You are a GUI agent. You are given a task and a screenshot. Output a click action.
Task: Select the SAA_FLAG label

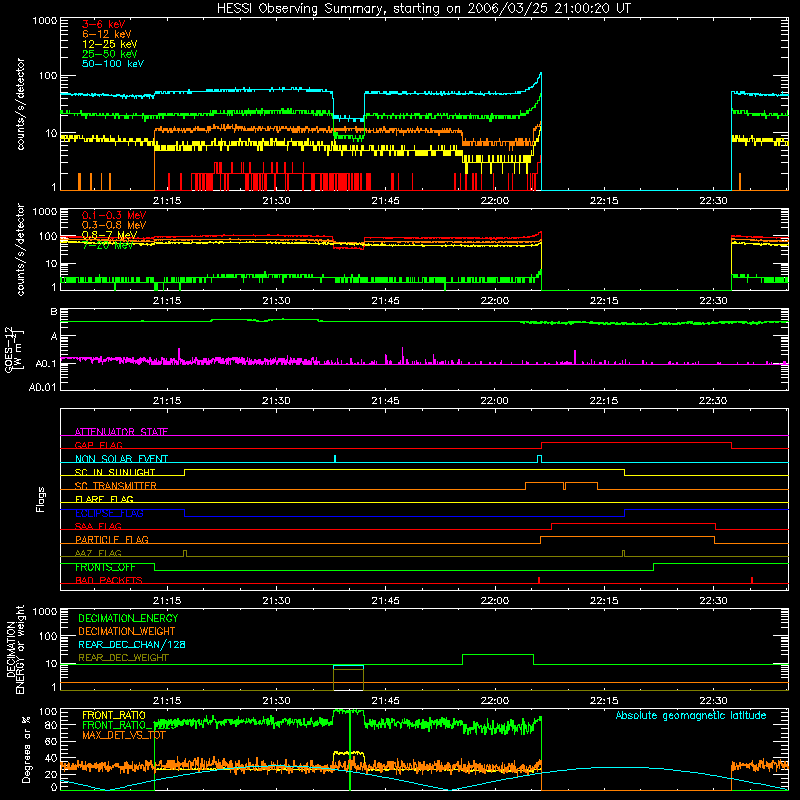(98, 526)
